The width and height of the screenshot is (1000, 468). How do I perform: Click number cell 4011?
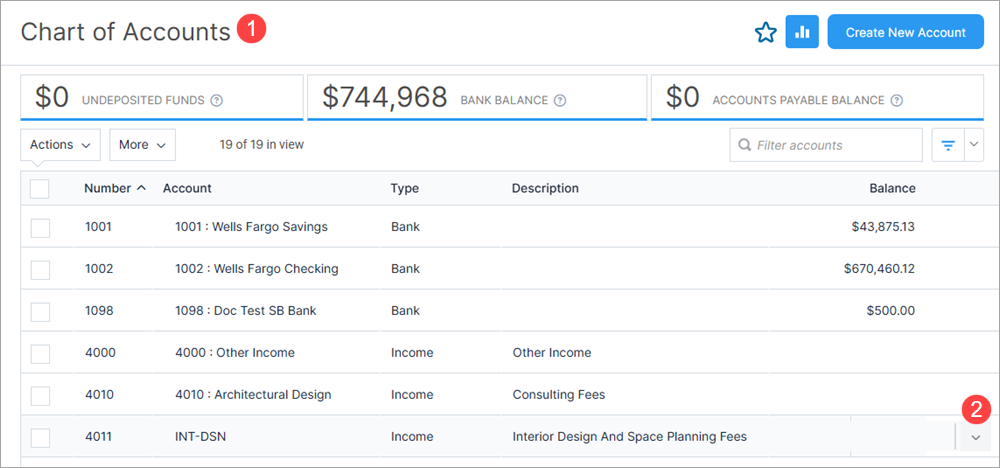point(98,437)
